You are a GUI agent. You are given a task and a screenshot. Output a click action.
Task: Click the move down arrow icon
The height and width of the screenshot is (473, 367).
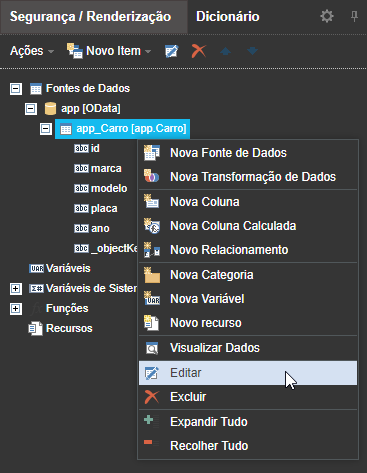pos(252,51)
